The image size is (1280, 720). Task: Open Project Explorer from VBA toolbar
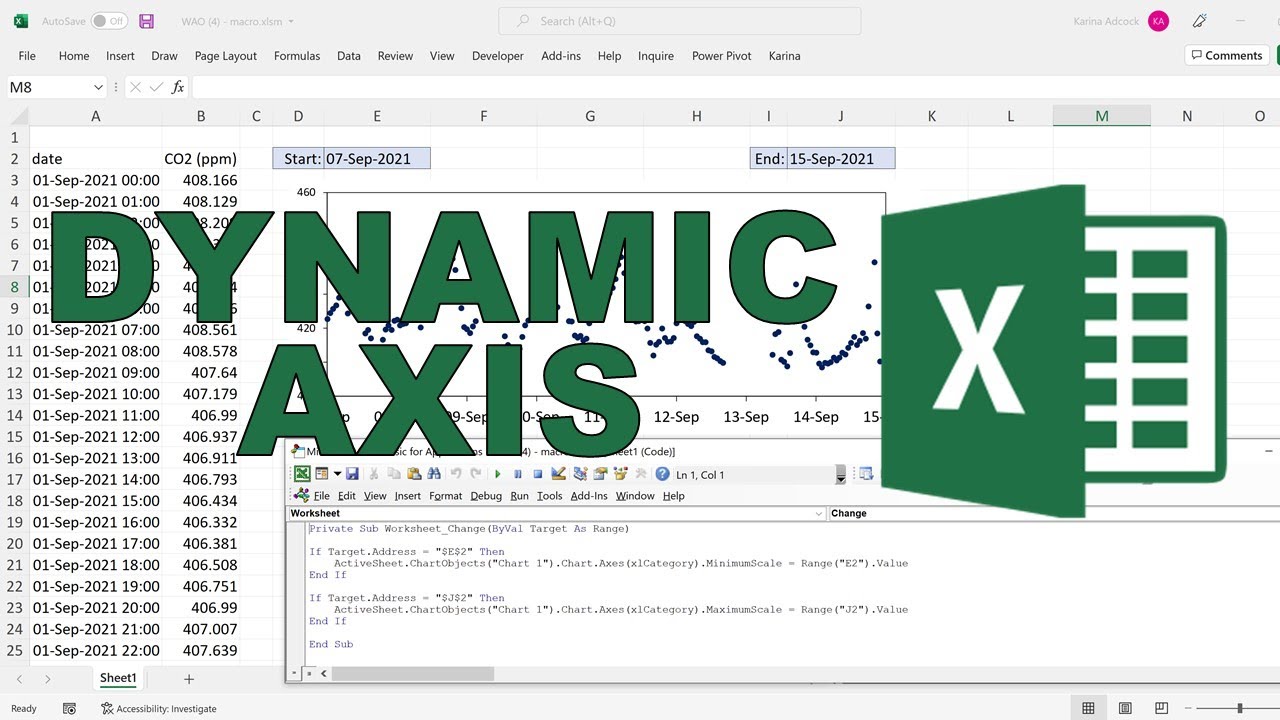(x=580, y=474)
